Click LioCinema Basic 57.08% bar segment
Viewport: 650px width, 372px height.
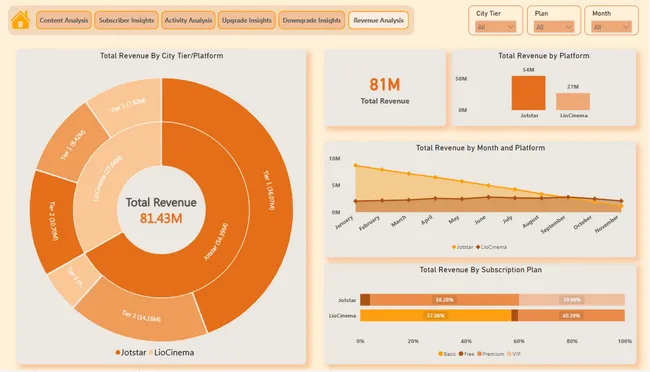click(x=435, y=316)
